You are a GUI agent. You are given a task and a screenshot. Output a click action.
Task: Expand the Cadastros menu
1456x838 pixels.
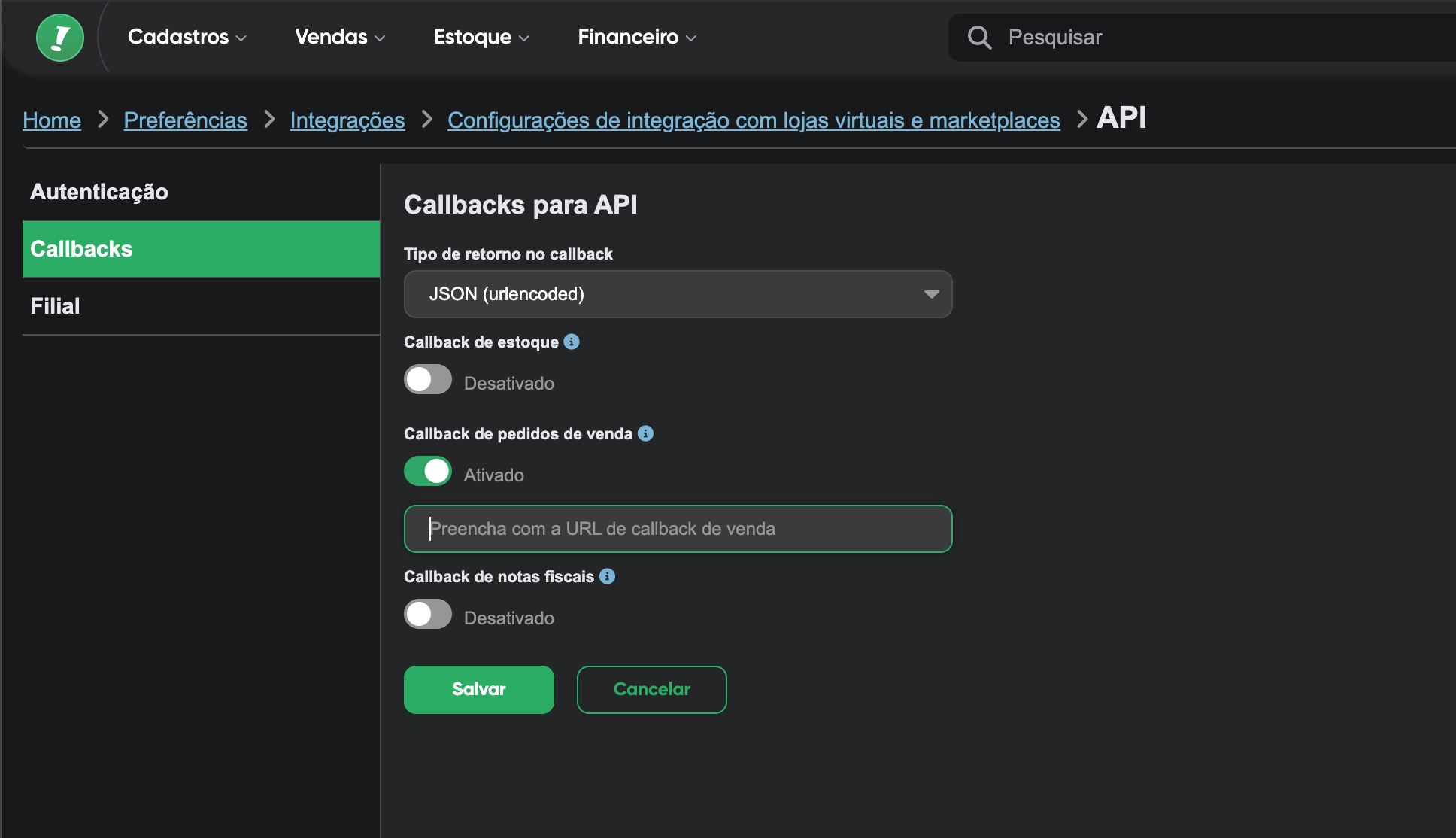click(x=187, y=37)
